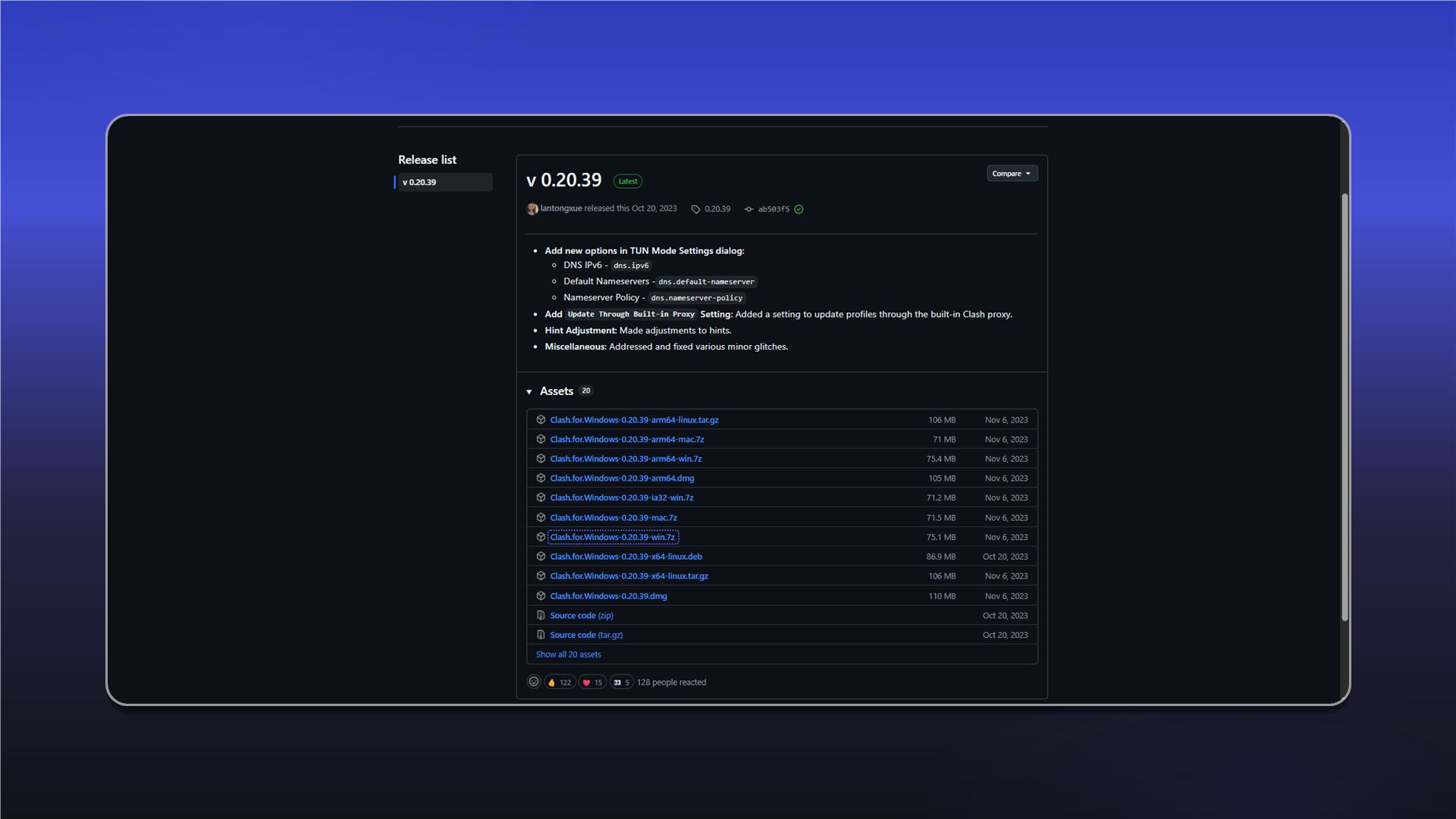Click the Assets count badge 20
The image size is (1456, 819).
[585, 391]
